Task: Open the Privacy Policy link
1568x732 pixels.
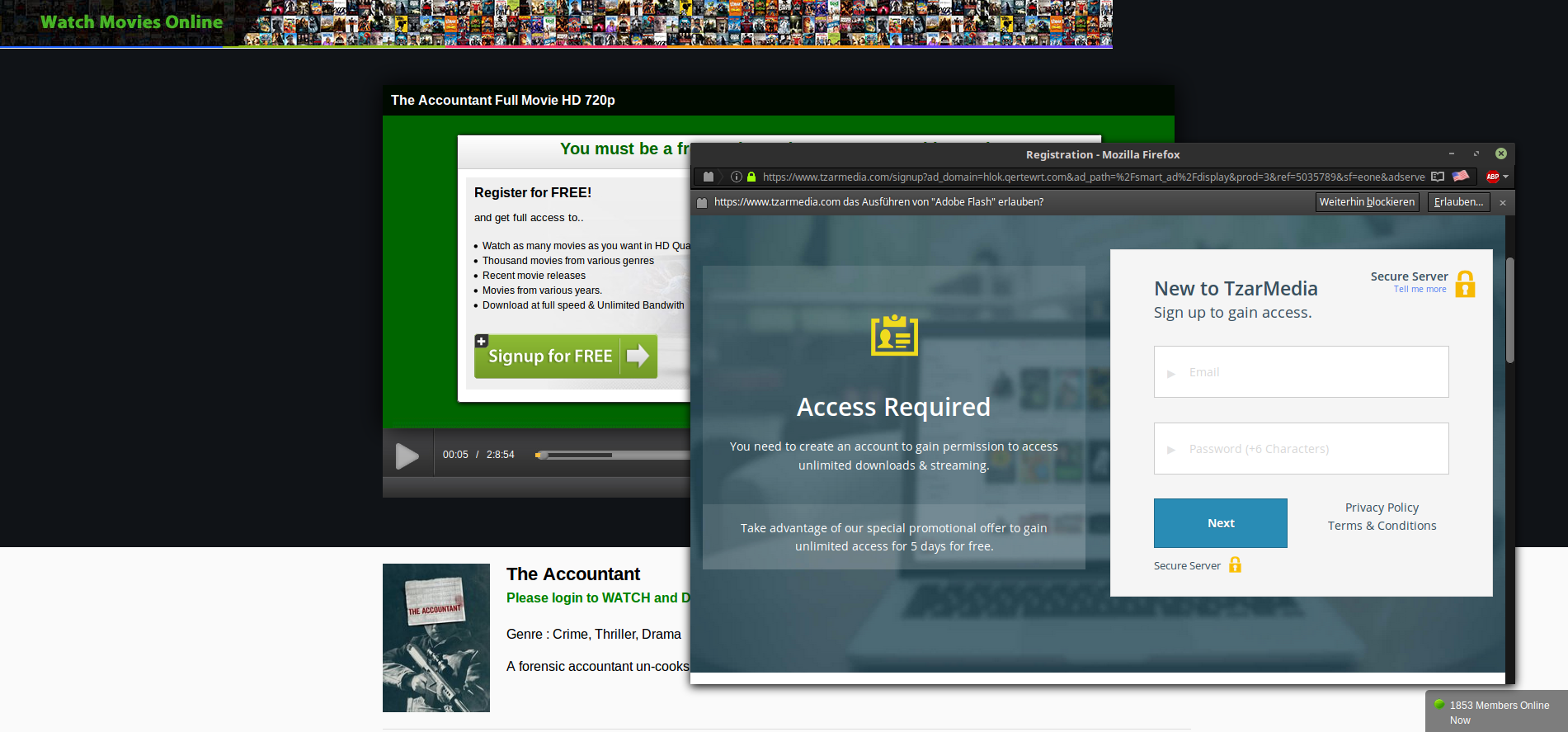Action: tap(1382, 508)
